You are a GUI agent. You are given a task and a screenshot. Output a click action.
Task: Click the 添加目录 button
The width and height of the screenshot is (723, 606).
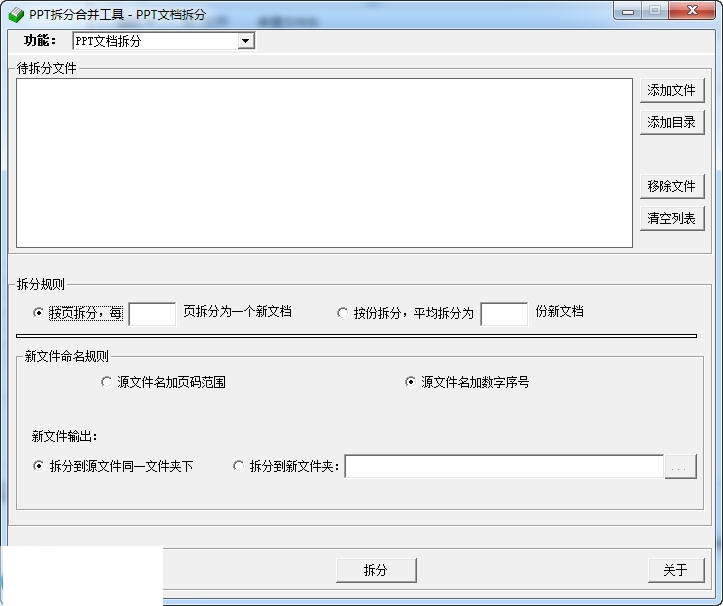672,122
